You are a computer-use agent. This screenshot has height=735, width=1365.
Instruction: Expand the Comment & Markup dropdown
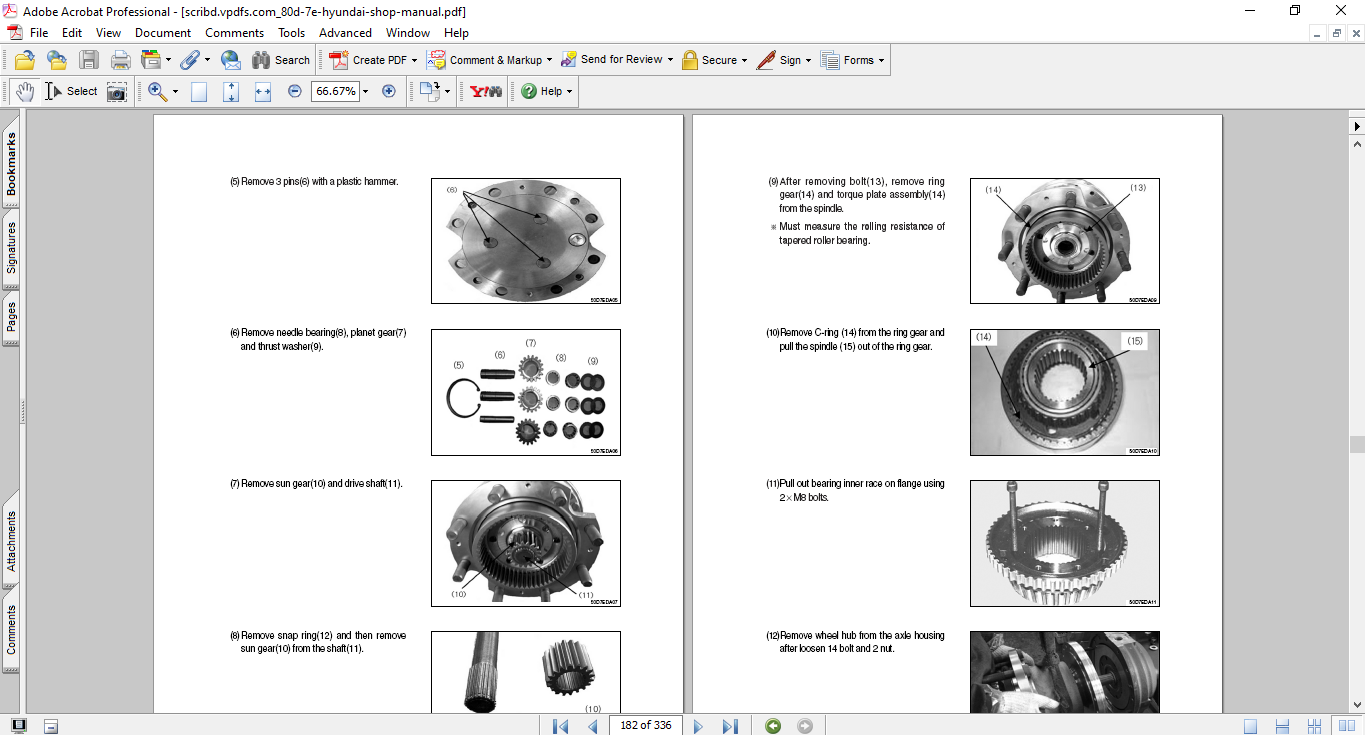tap(549, 60)
